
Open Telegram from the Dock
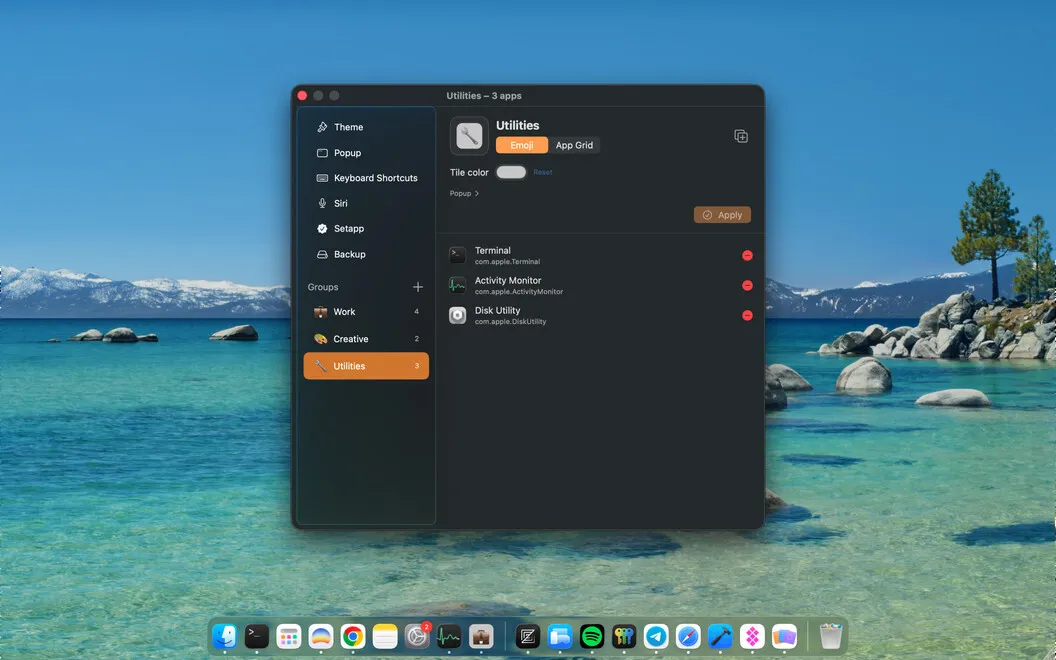656,636
